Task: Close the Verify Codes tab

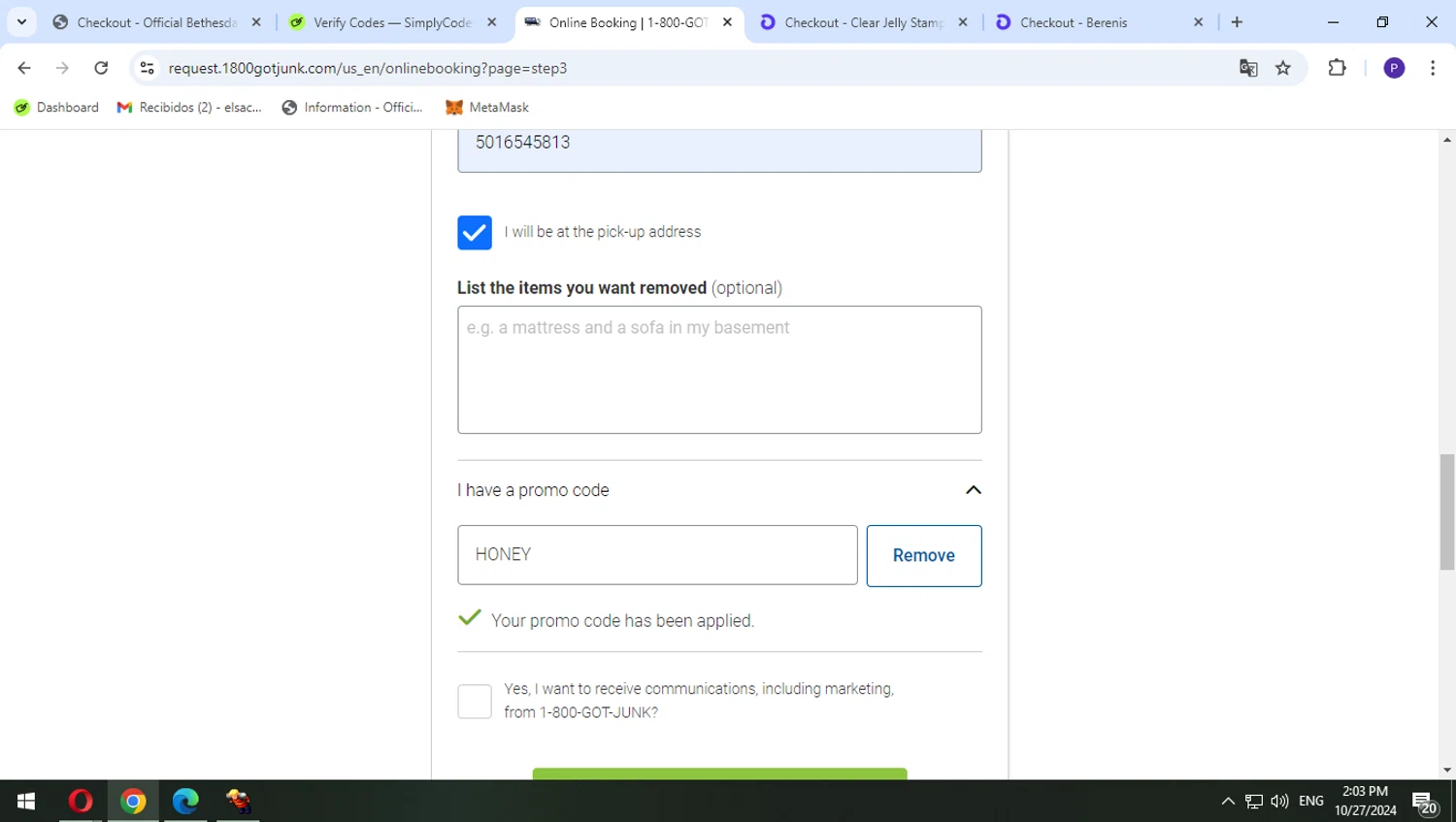Action: 492,22
